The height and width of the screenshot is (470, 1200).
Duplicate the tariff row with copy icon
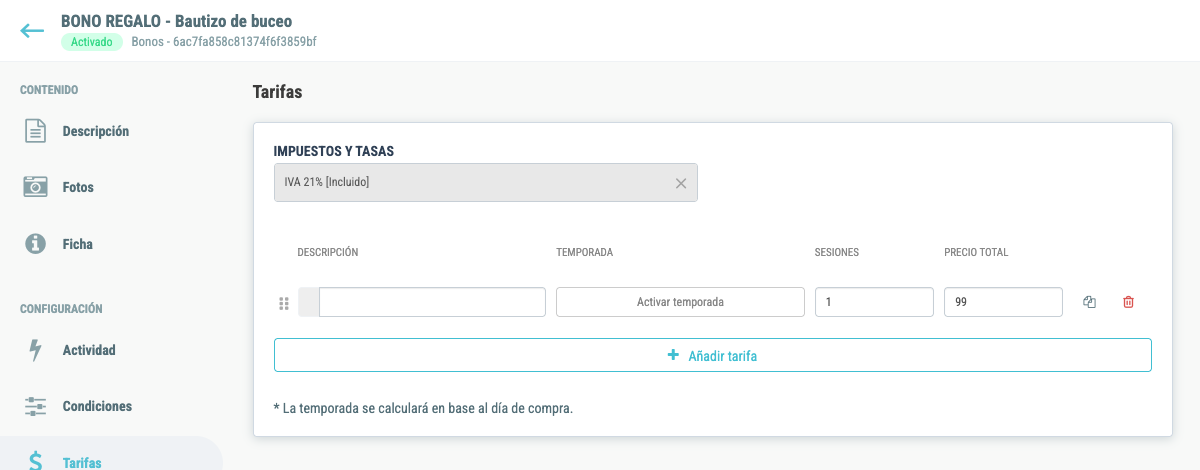coord(1090,302)
